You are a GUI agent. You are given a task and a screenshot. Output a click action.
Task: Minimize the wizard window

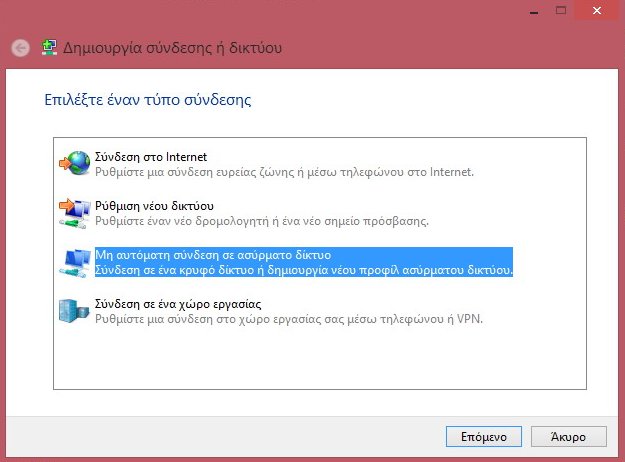click(x=534, y=11)
